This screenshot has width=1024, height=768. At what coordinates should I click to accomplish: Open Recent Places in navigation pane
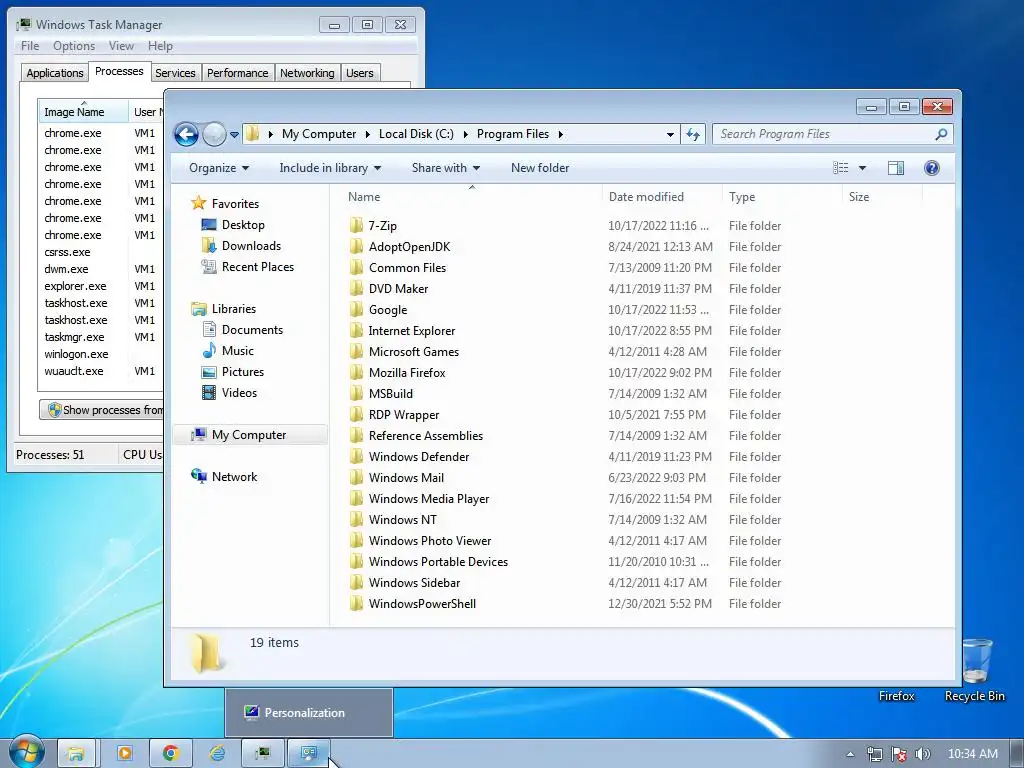click(x=258, y=266)
